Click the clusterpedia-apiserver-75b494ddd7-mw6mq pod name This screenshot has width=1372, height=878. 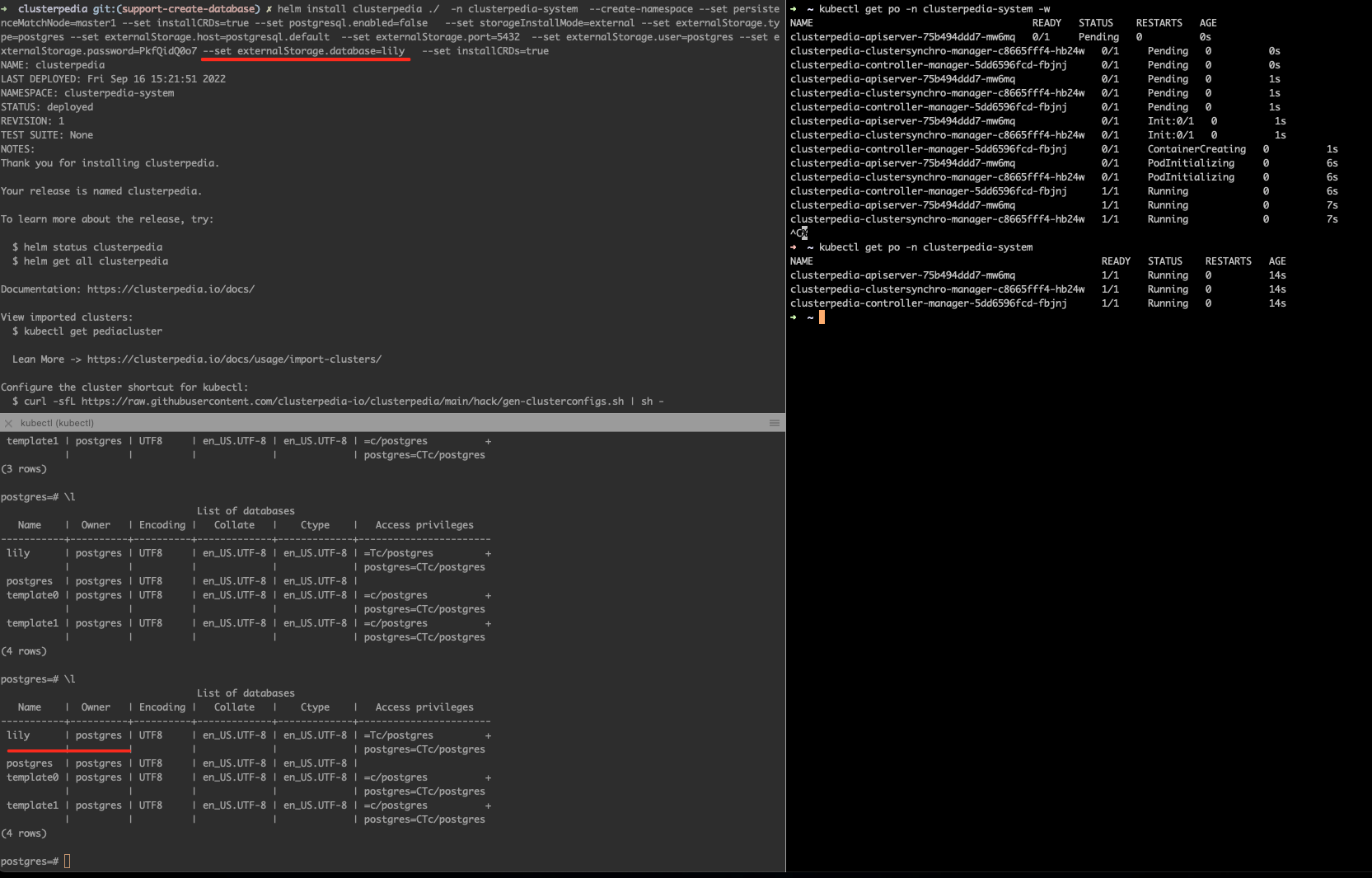coord(902,275)
